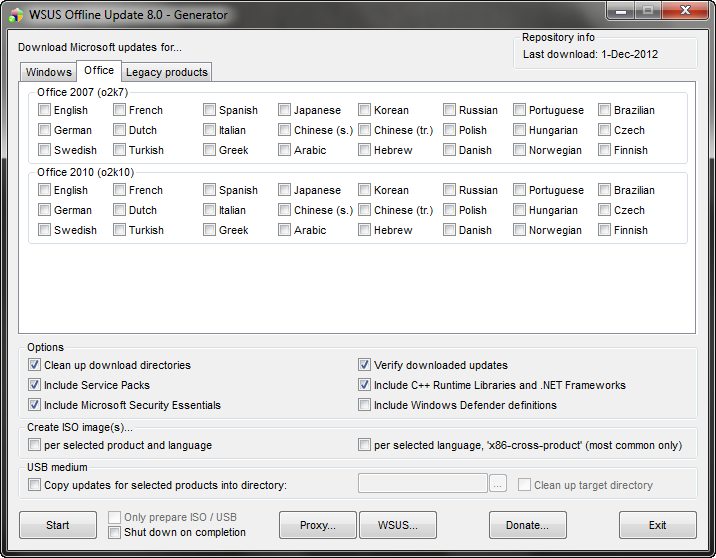This screenshot has height=558, width=716.
Task: Enable Chinese (tr.) for Office 2007
Action: [x=364, y=130]
